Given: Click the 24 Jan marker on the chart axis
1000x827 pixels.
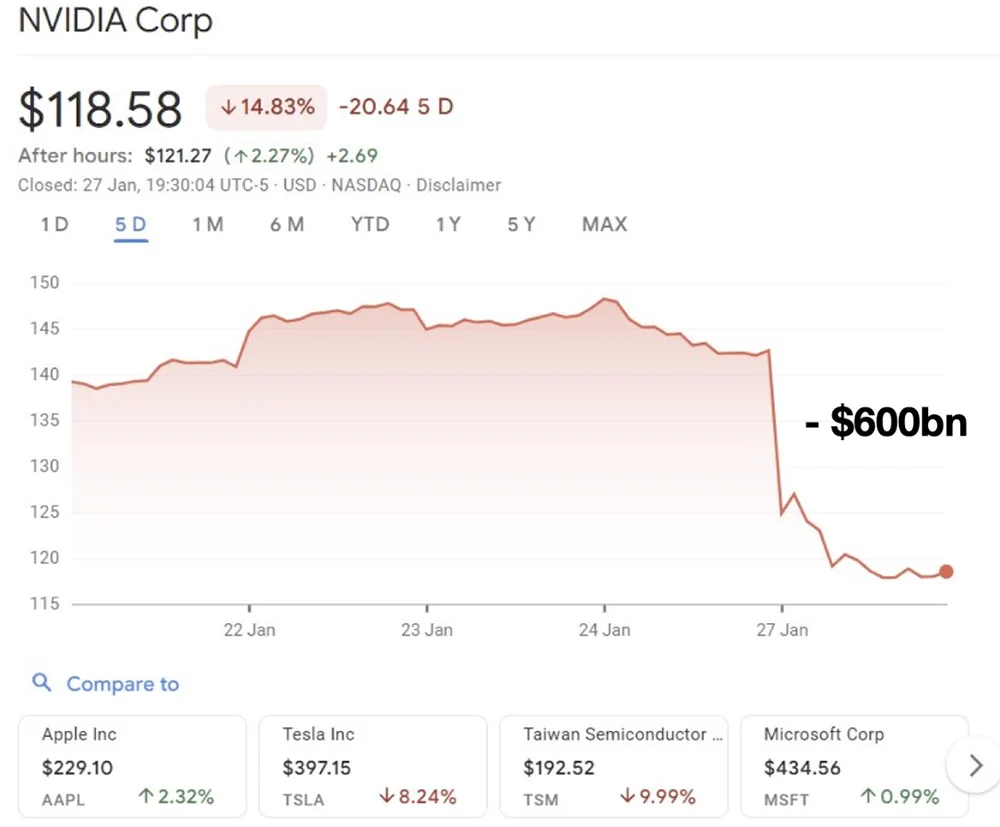Looking at the screenshot, I should tap(604, 630).
